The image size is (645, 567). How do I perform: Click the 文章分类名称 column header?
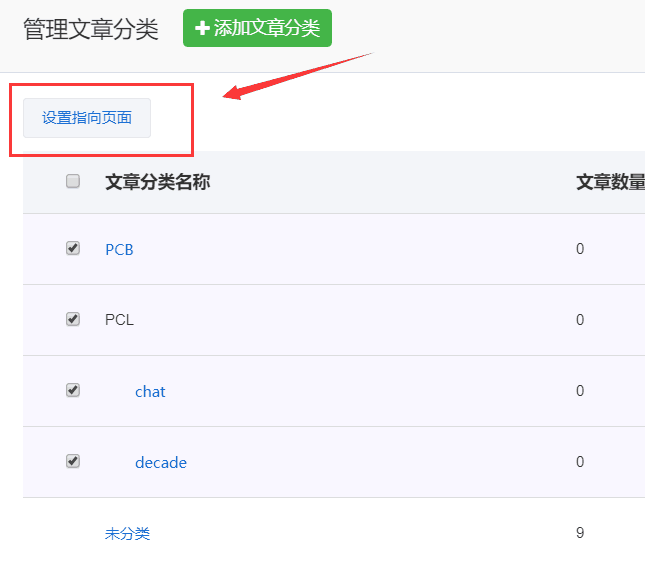[x=157, y=181]
